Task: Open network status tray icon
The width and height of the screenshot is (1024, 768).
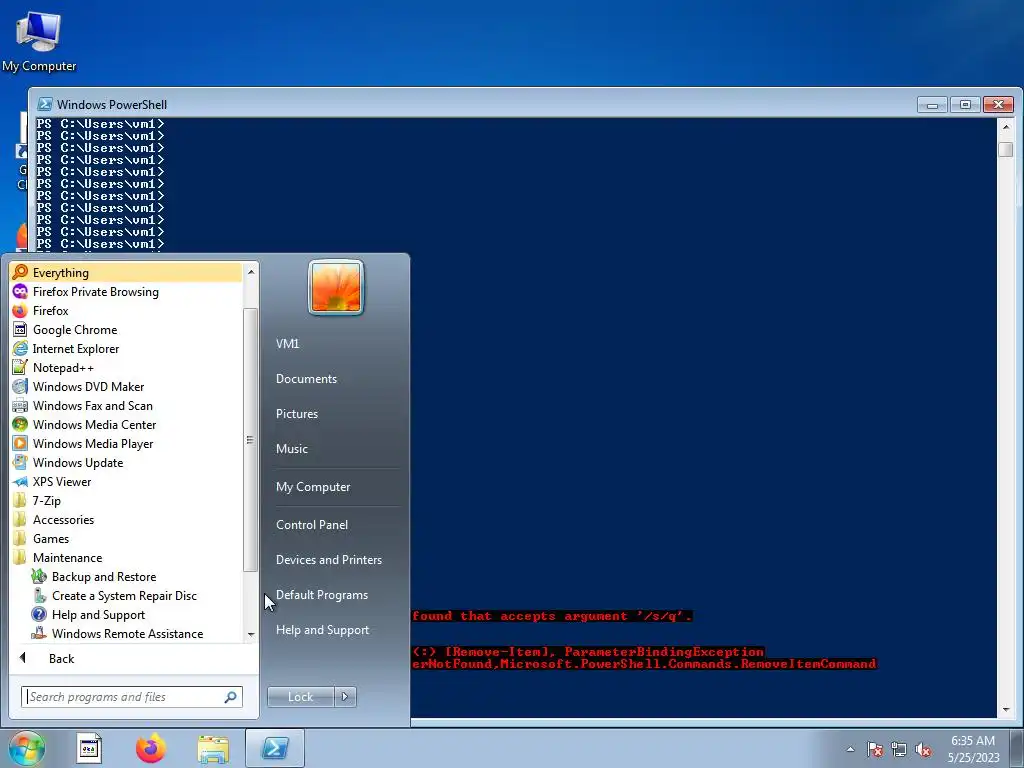Action: click(899, 749)
